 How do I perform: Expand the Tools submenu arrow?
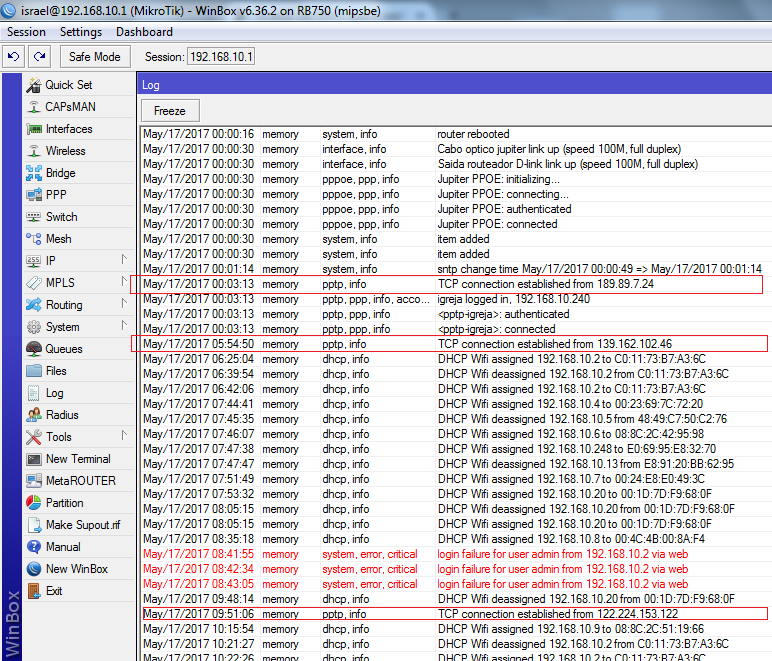[x=124, y=436]
